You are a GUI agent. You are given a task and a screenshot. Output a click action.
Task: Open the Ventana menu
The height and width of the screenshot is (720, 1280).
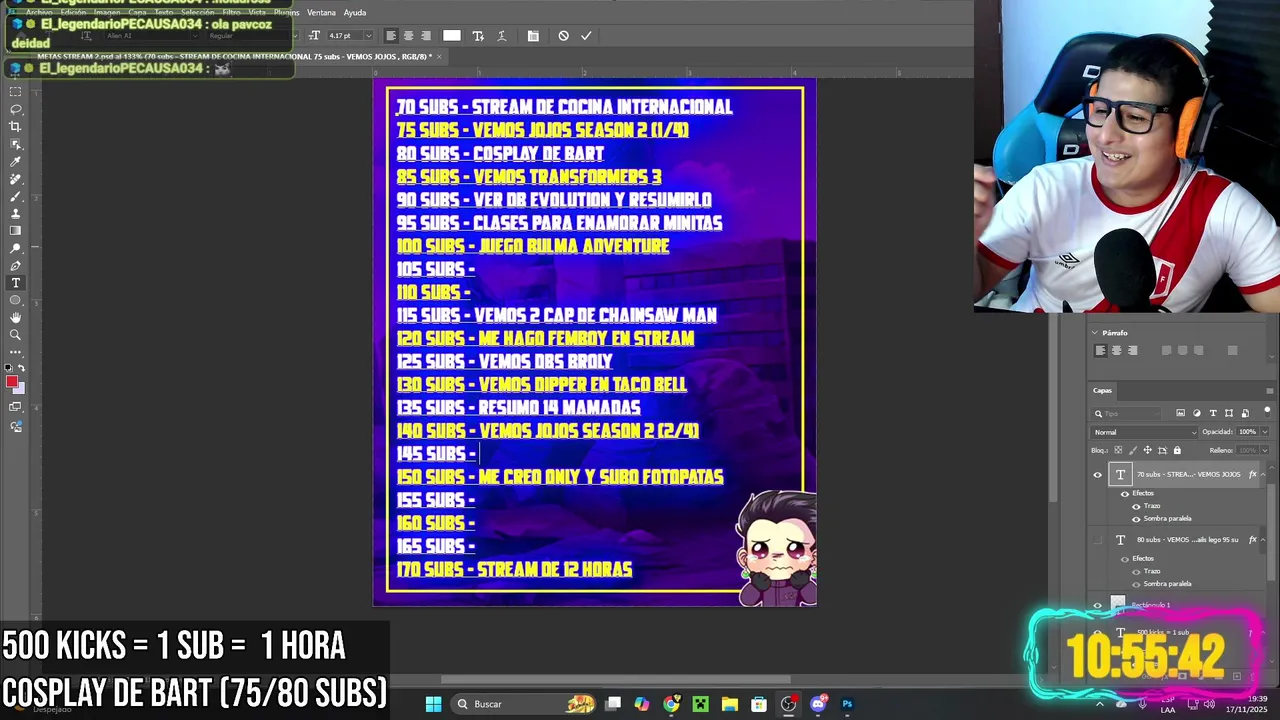click(321, 13)
